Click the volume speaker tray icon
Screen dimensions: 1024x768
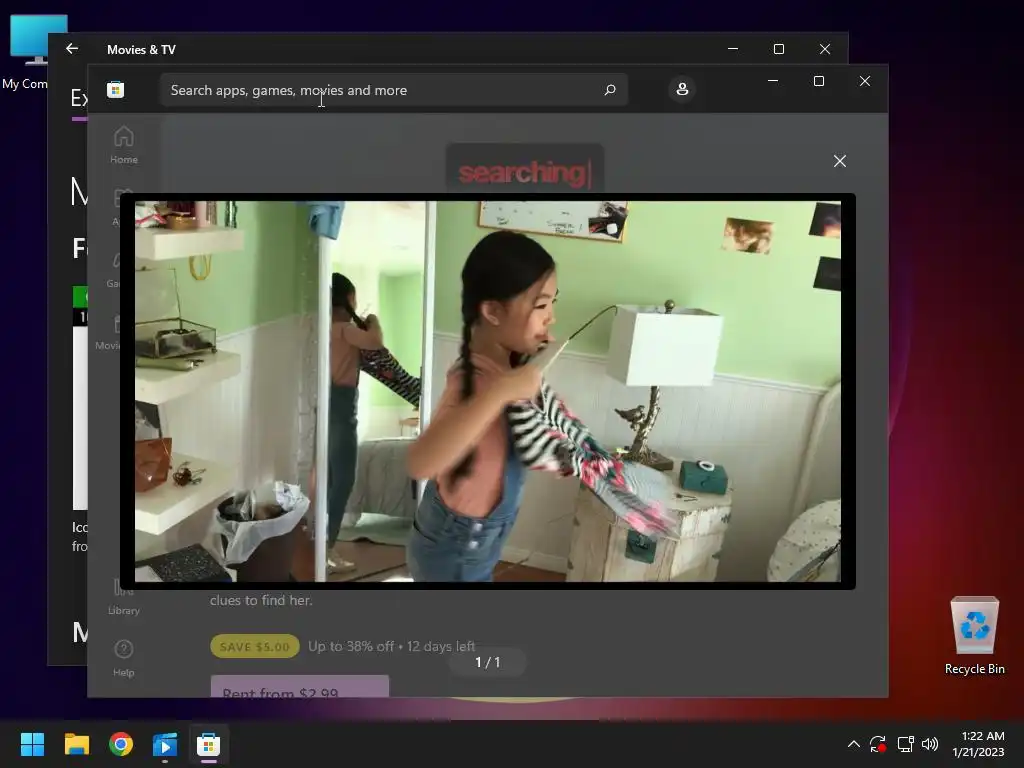930,744
